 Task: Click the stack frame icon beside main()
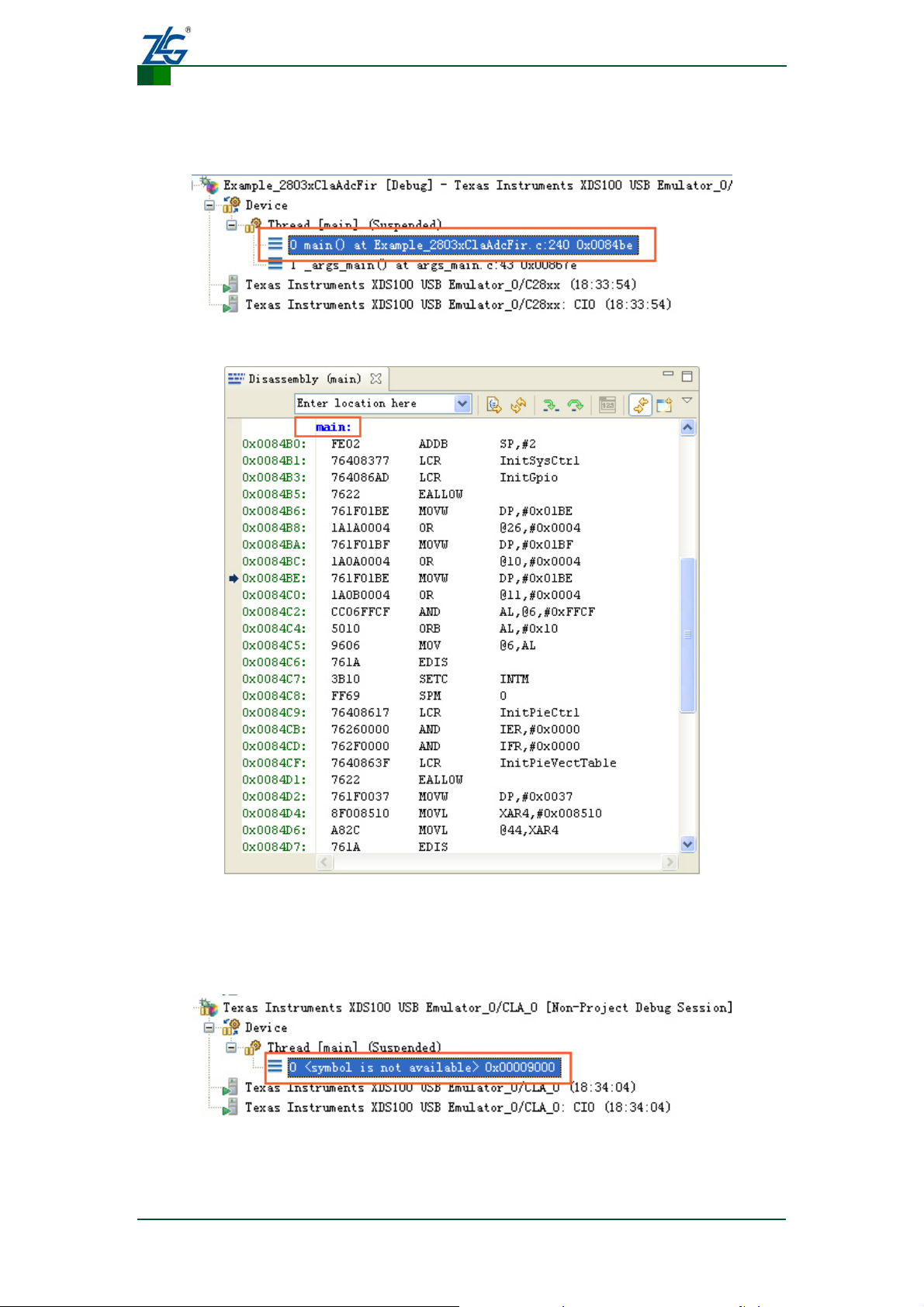click(275, 245)
